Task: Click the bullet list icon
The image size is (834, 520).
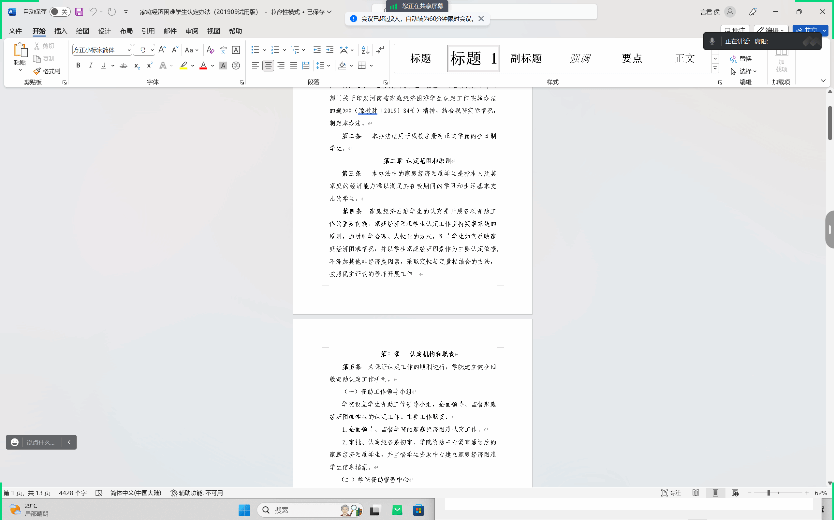Action: tap(255, 49)
